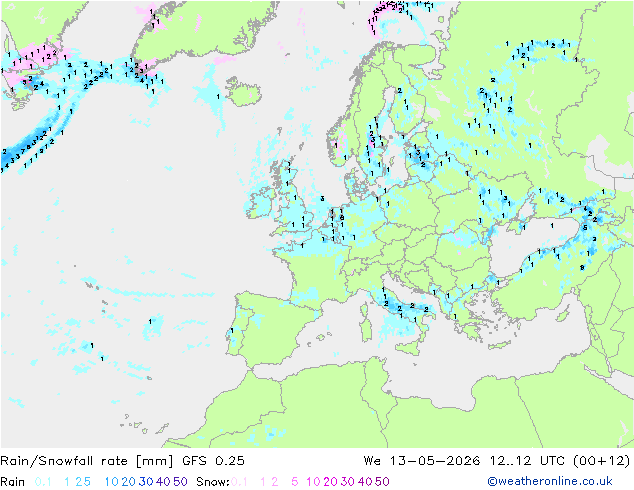The width and height of the screenshot is (634, 490).
Task: Click the Black Sea area
Action: [534, 241]
